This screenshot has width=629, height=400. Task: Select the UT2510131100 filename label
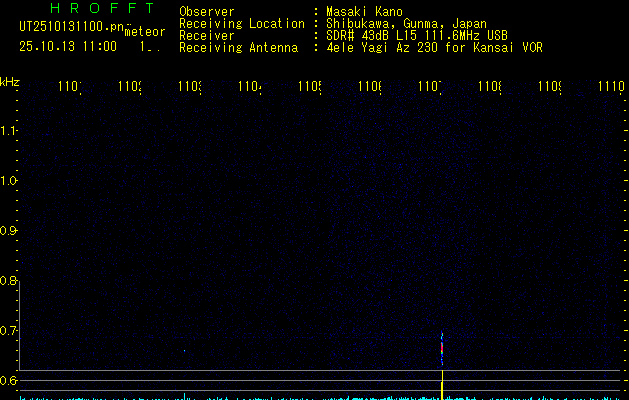pos(70,27)
